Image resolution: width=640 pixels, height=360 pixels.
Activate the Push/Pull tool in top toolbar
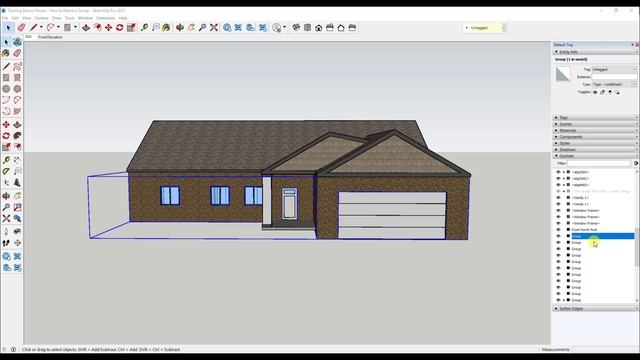[x=86, y=28]
